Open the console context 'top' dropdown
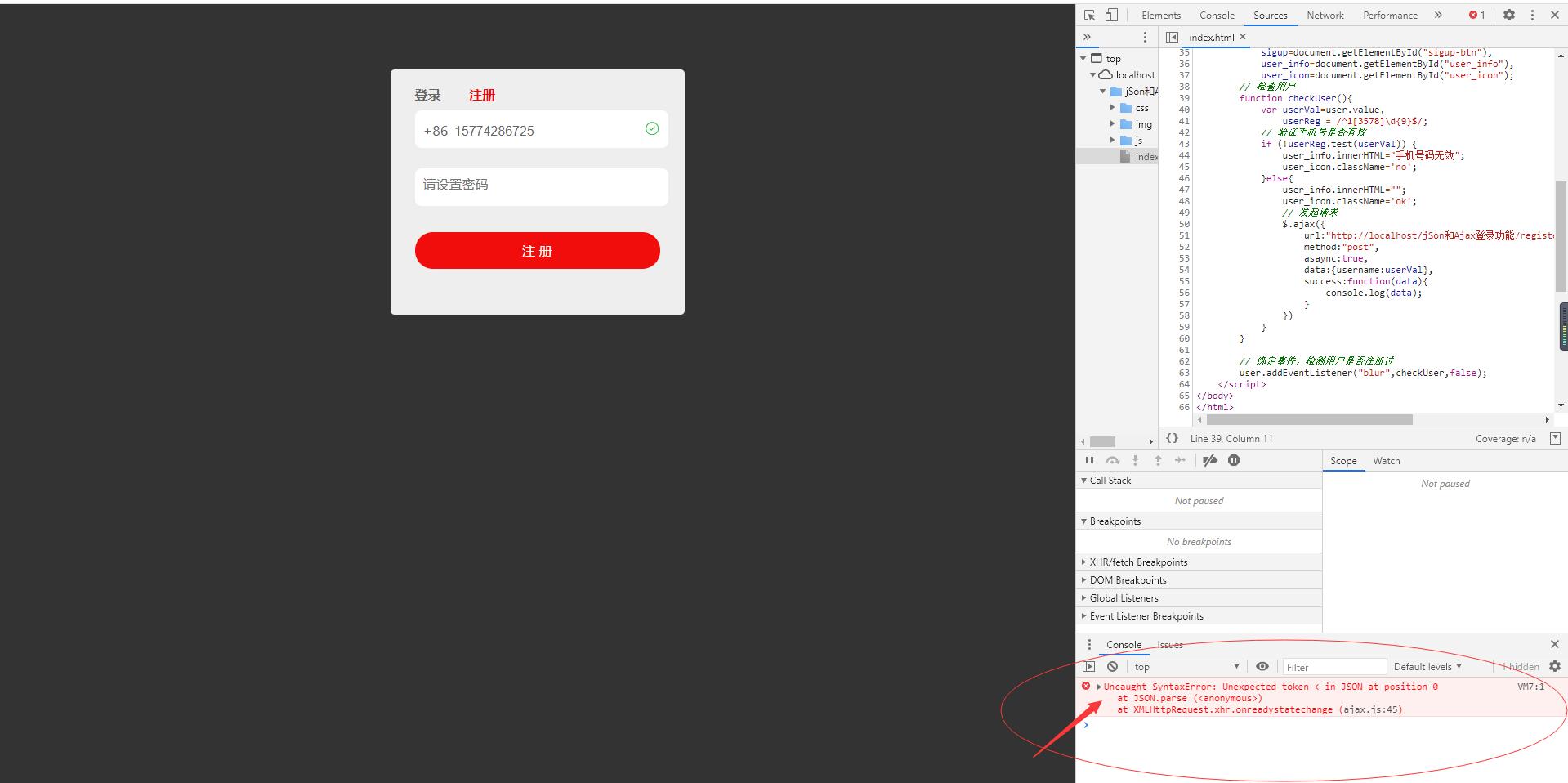The height and width of the screenshot is (783, 1568). pos(1186,666)
